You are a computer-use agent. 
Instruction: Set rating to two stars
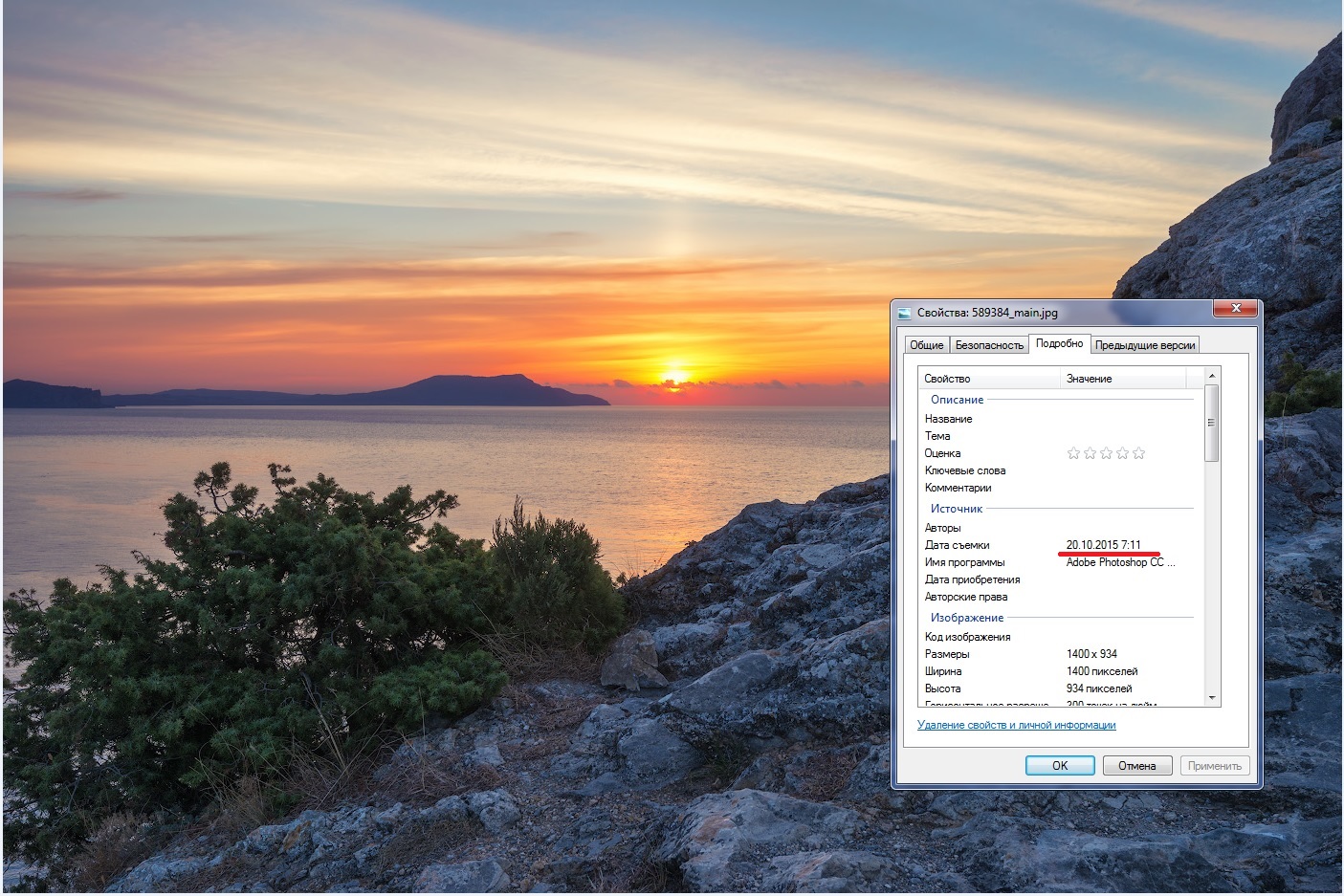(x=1090, y=453)
